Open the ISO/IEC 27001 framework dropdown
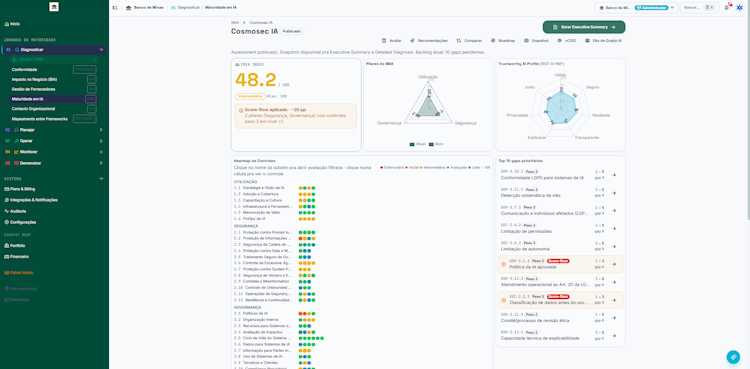Viewport: 750px width, 369px height. (x=54, y=59)
